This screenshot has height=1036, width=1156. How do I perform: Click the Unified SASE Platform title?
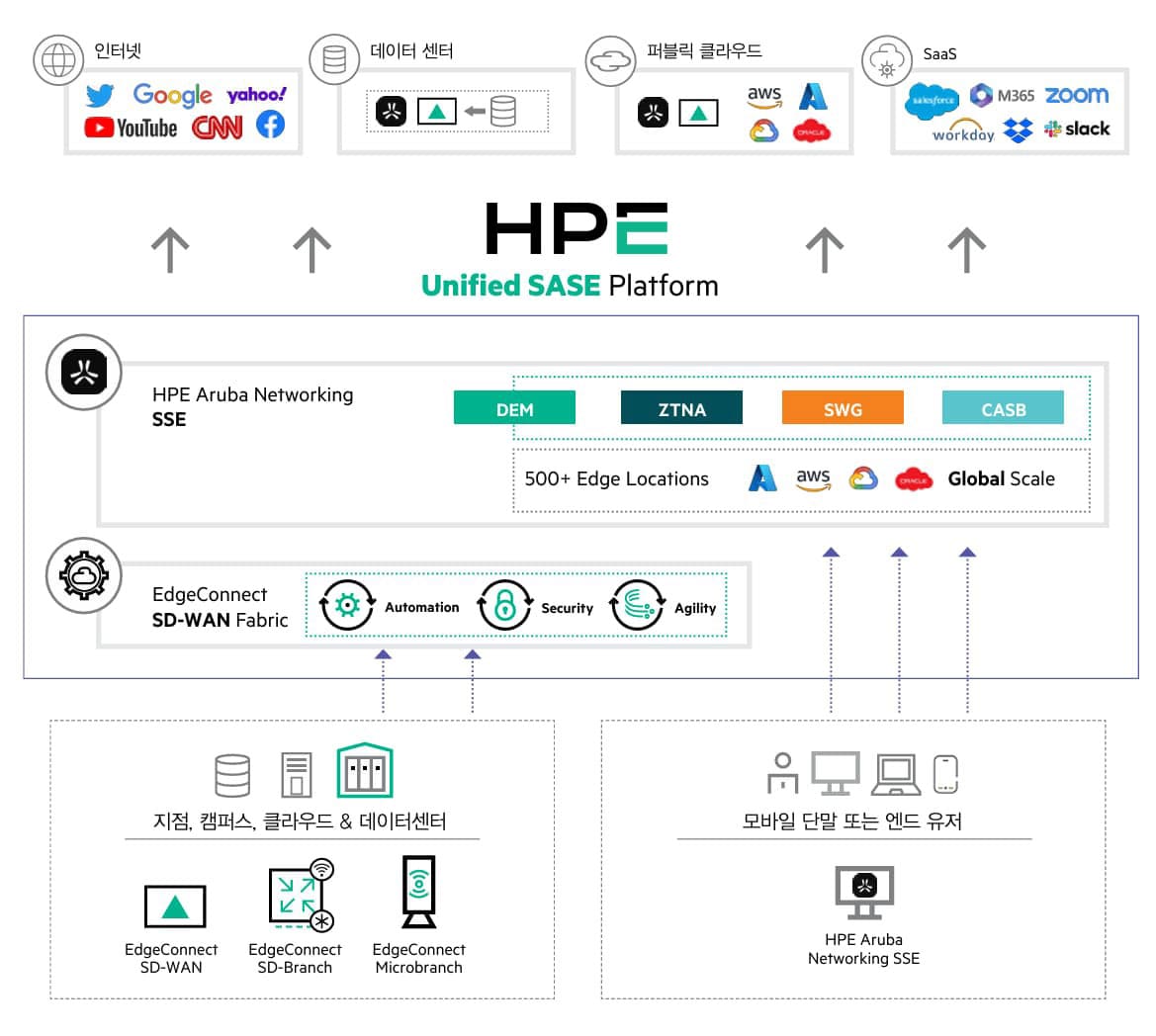[570, 286]
